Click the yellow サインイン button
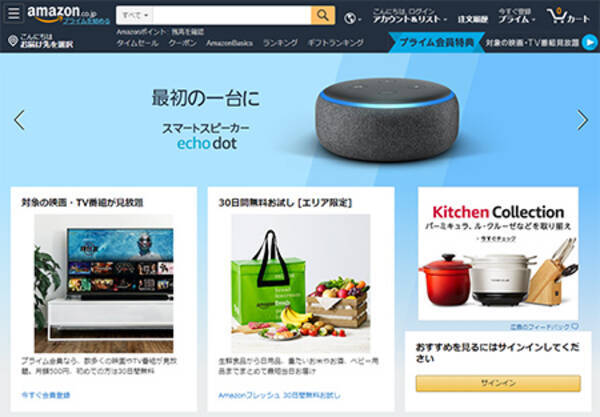This screenshot has width=600, height=417. [x=498, y=383]
